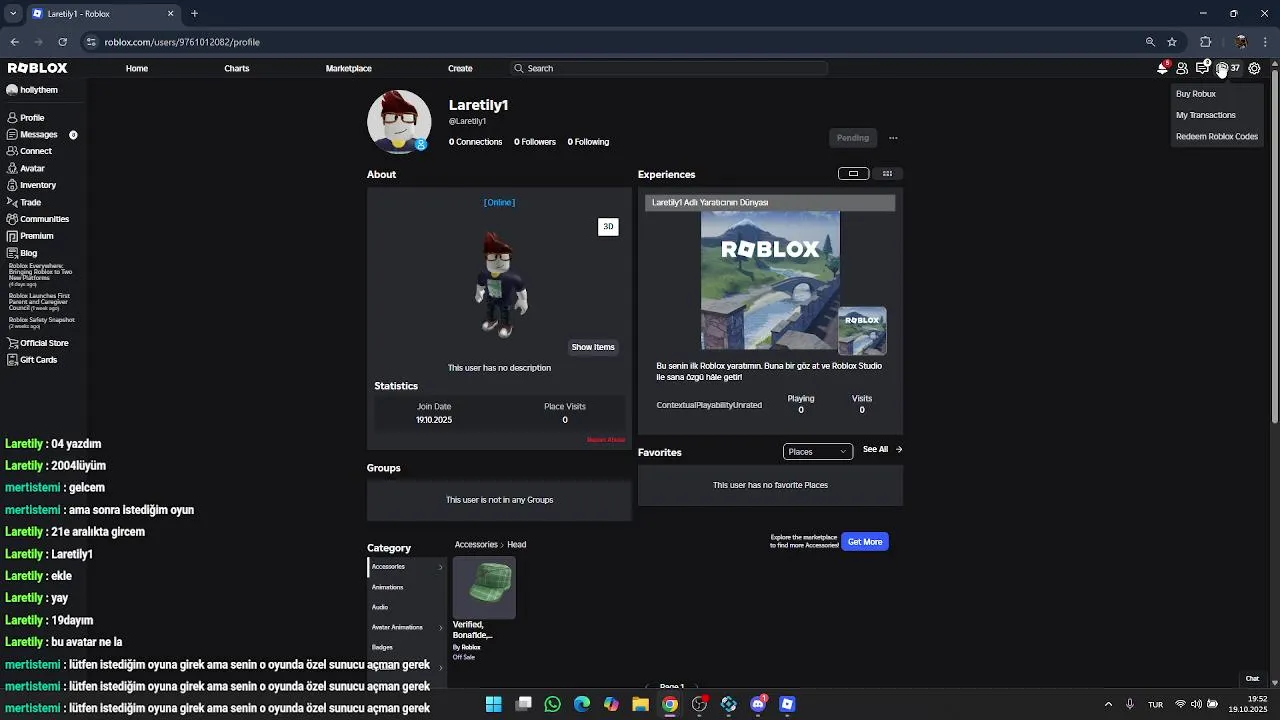
Task: Switch Experiences to grid view
Action: (887, 174)
